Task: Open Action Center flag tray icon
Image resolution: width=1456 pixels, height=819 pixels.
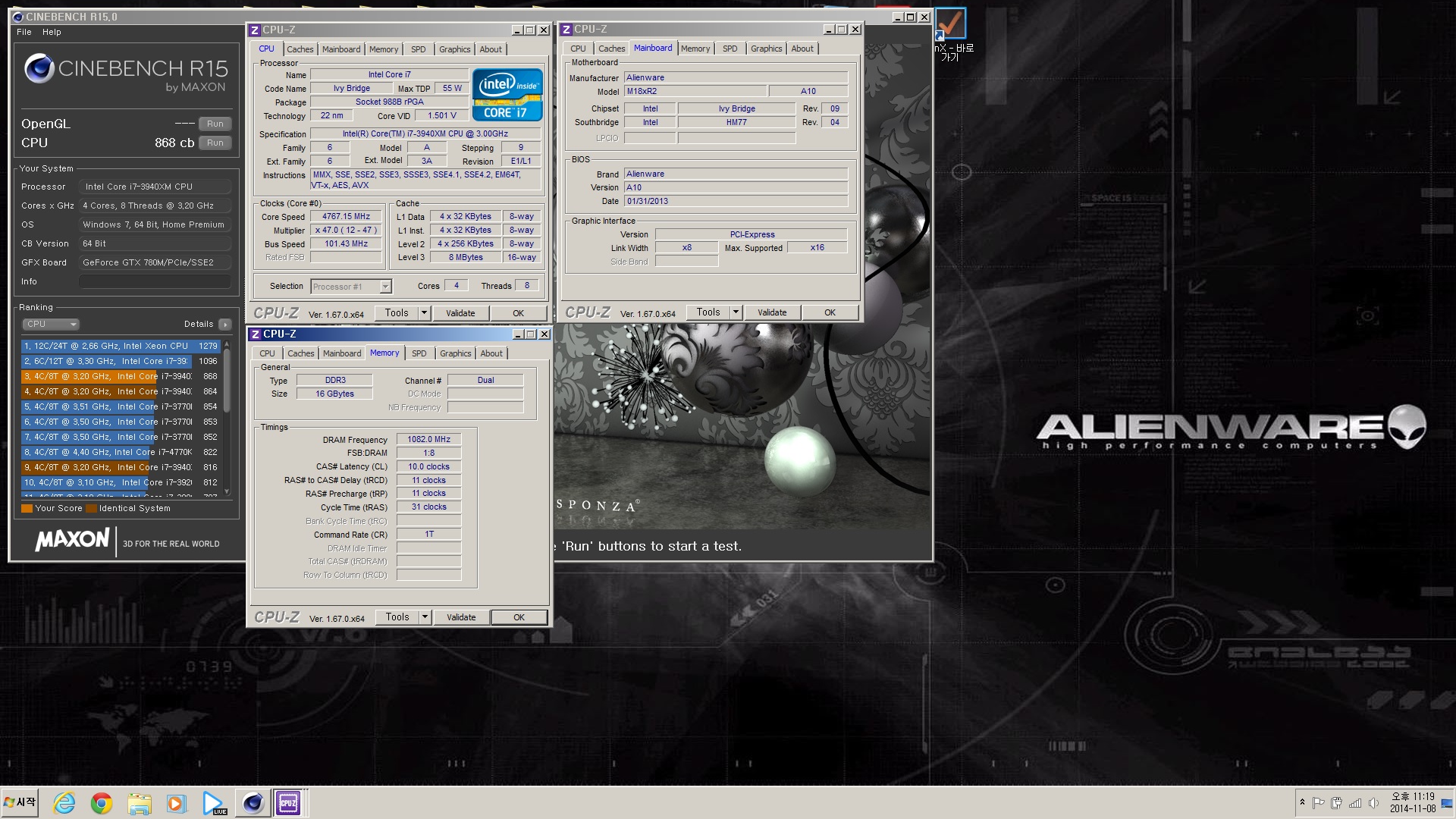Action: [x=1319, y=803]
